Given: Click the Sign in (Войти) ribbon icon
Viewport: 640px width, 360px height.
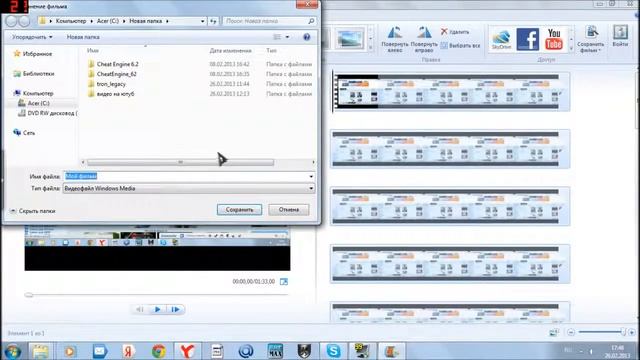Looking at the screenshot, I should coord(620,36).
